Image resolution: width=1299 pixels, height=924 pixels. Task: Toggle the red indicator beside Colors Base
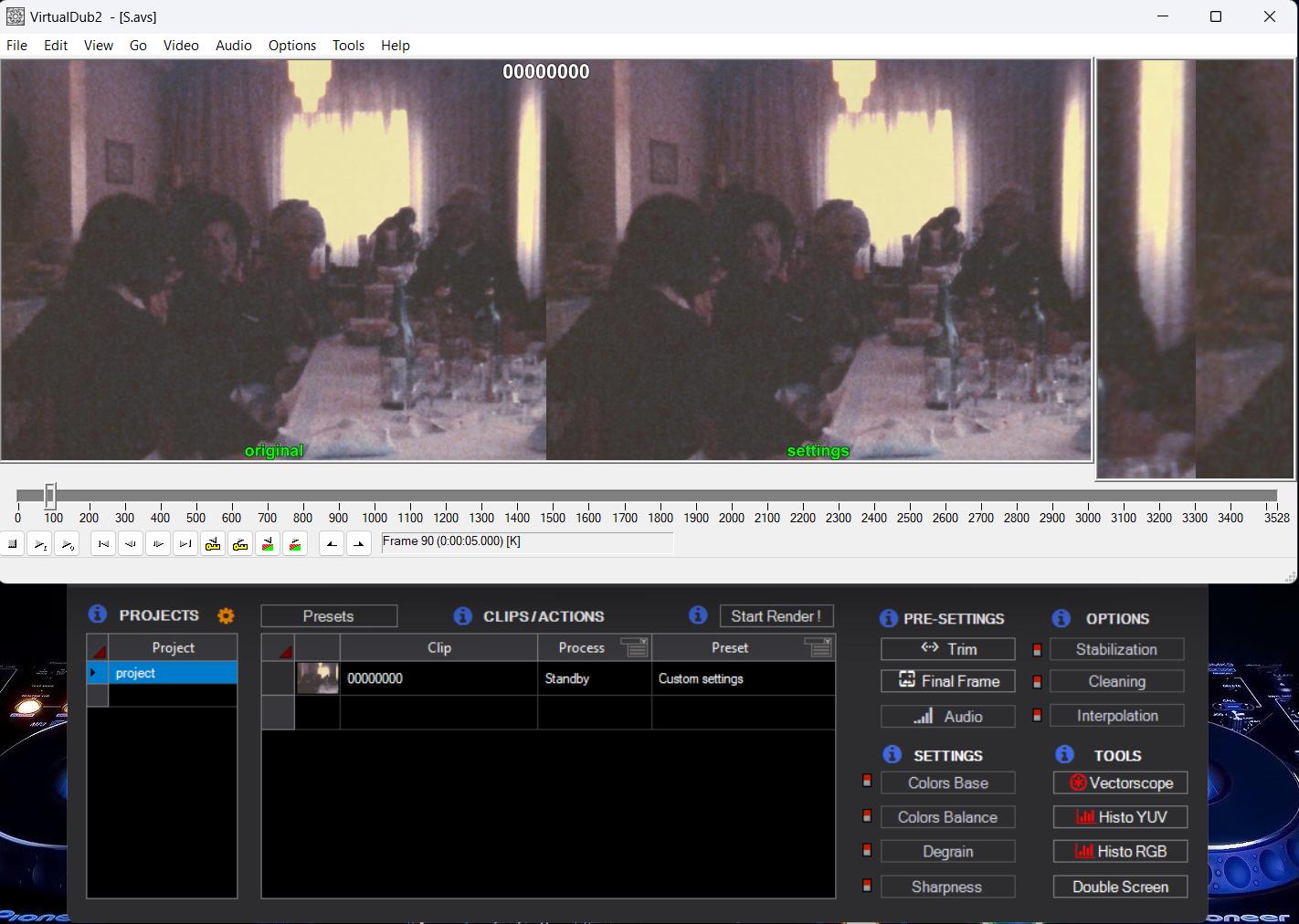point(867,781)
